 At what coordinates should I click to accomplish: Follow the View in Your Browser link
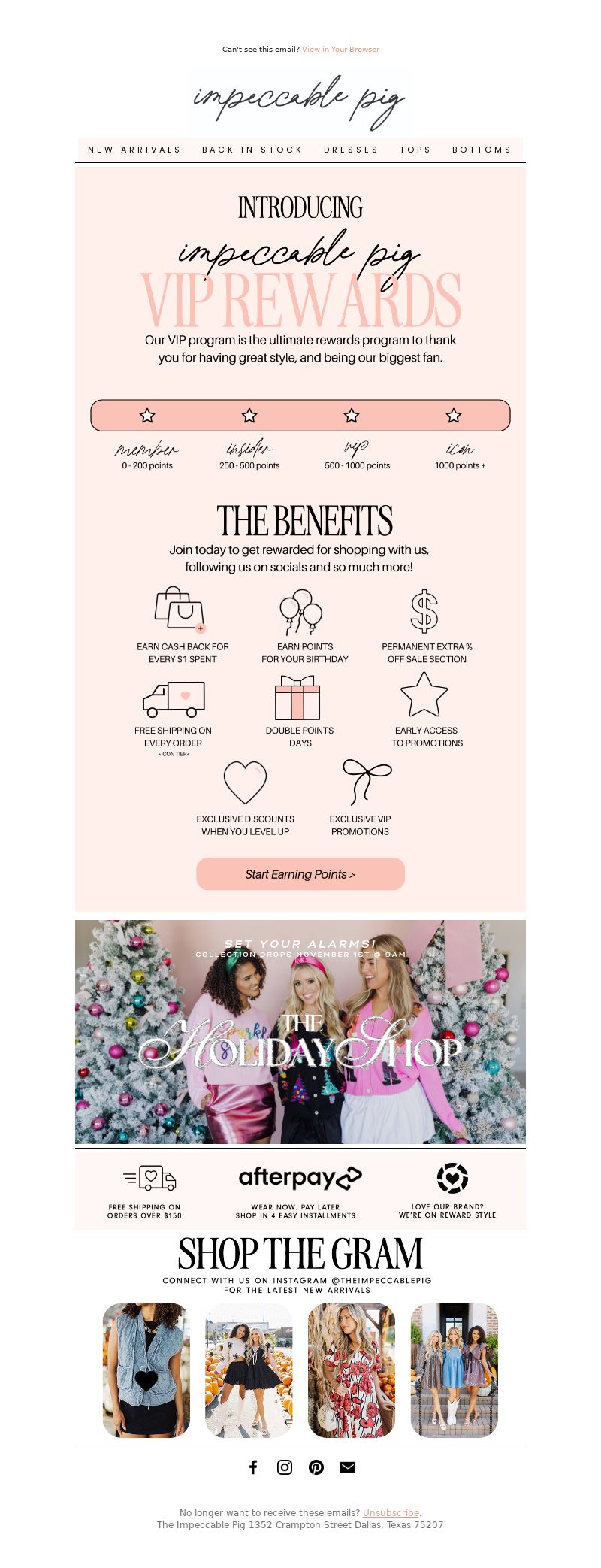click(340, 50)
